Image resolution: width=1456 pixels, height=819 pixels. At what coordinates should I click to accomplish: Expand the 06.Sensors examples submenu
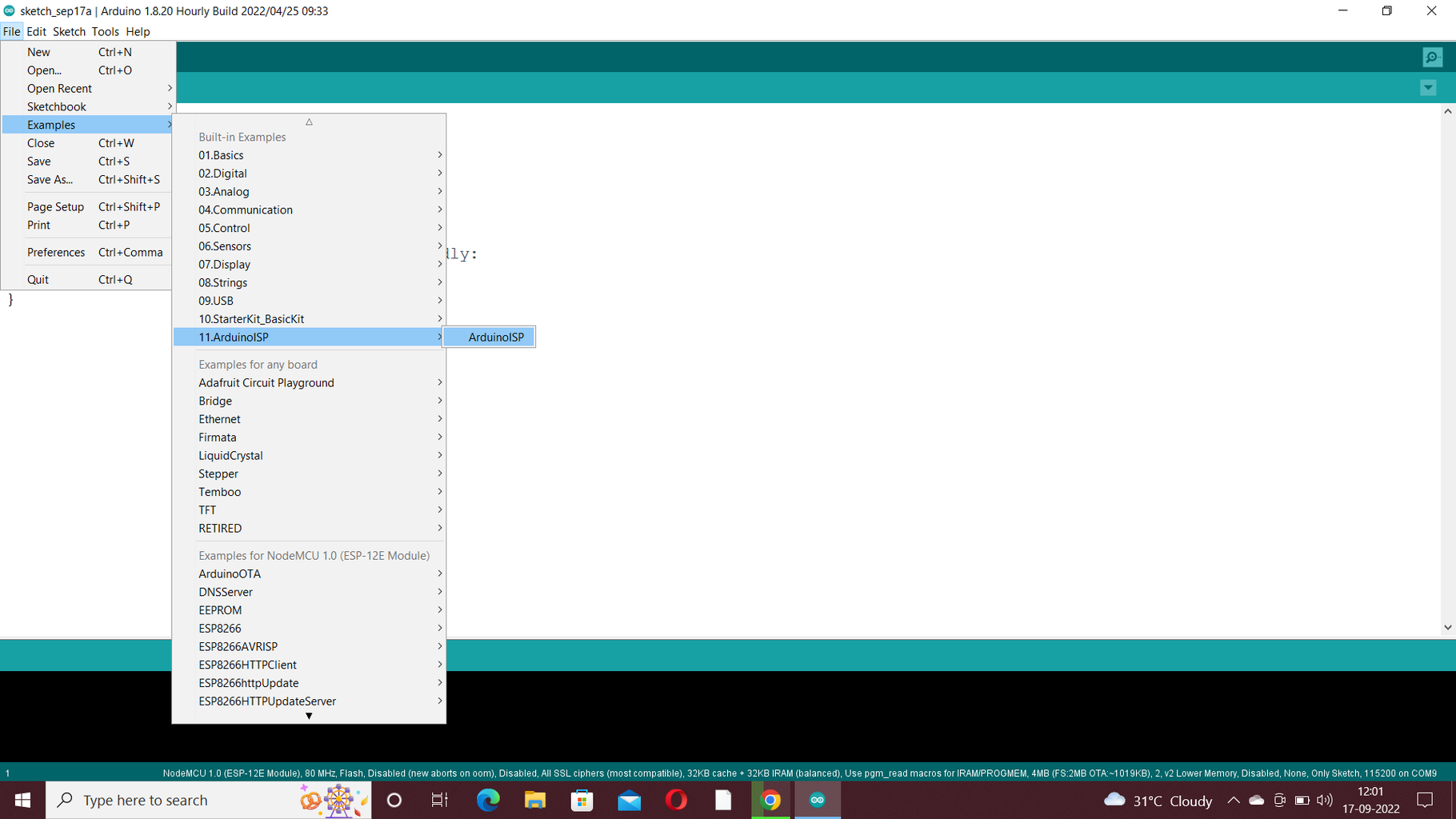(x=309, y=246)
